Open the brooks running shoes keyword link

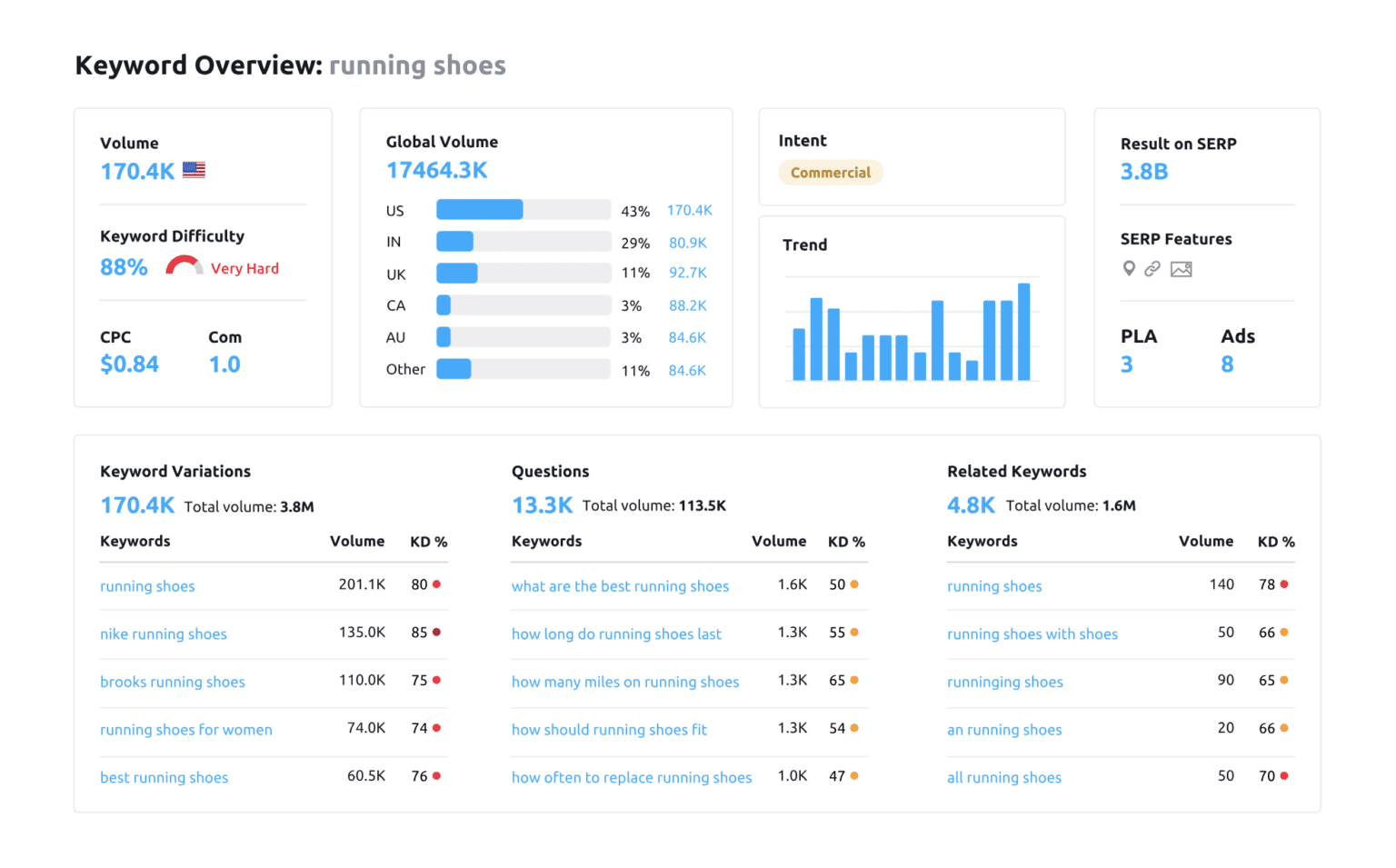click(x=173, y=682)
